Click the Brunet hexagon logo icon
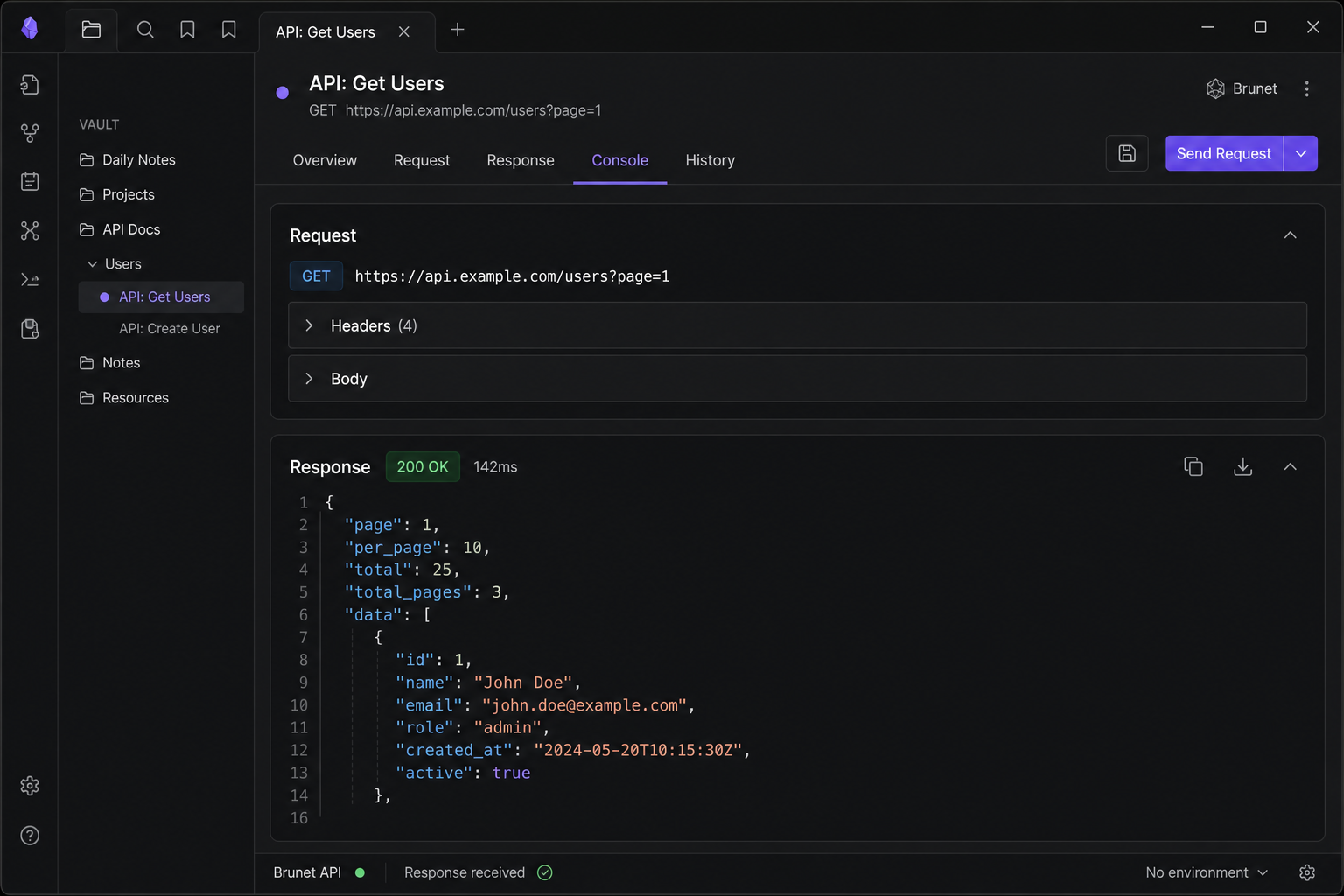 pyautogui.click(x=1215, y=88)
